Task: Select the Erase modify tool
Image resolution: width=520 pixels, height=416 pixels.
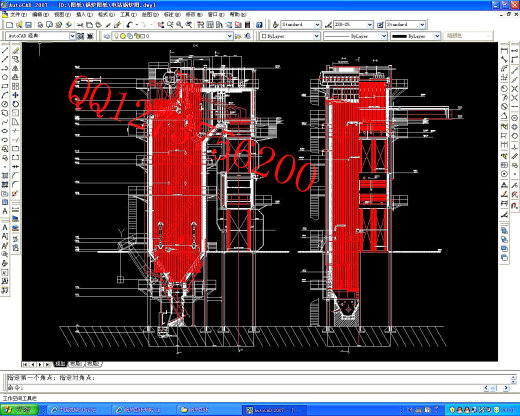Action: (15, 51)
